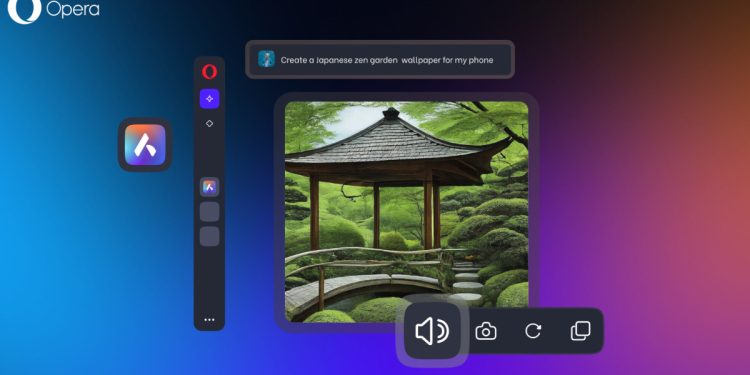
Task: Open the Aria app icon inside the sidebar
Action: 210,187
